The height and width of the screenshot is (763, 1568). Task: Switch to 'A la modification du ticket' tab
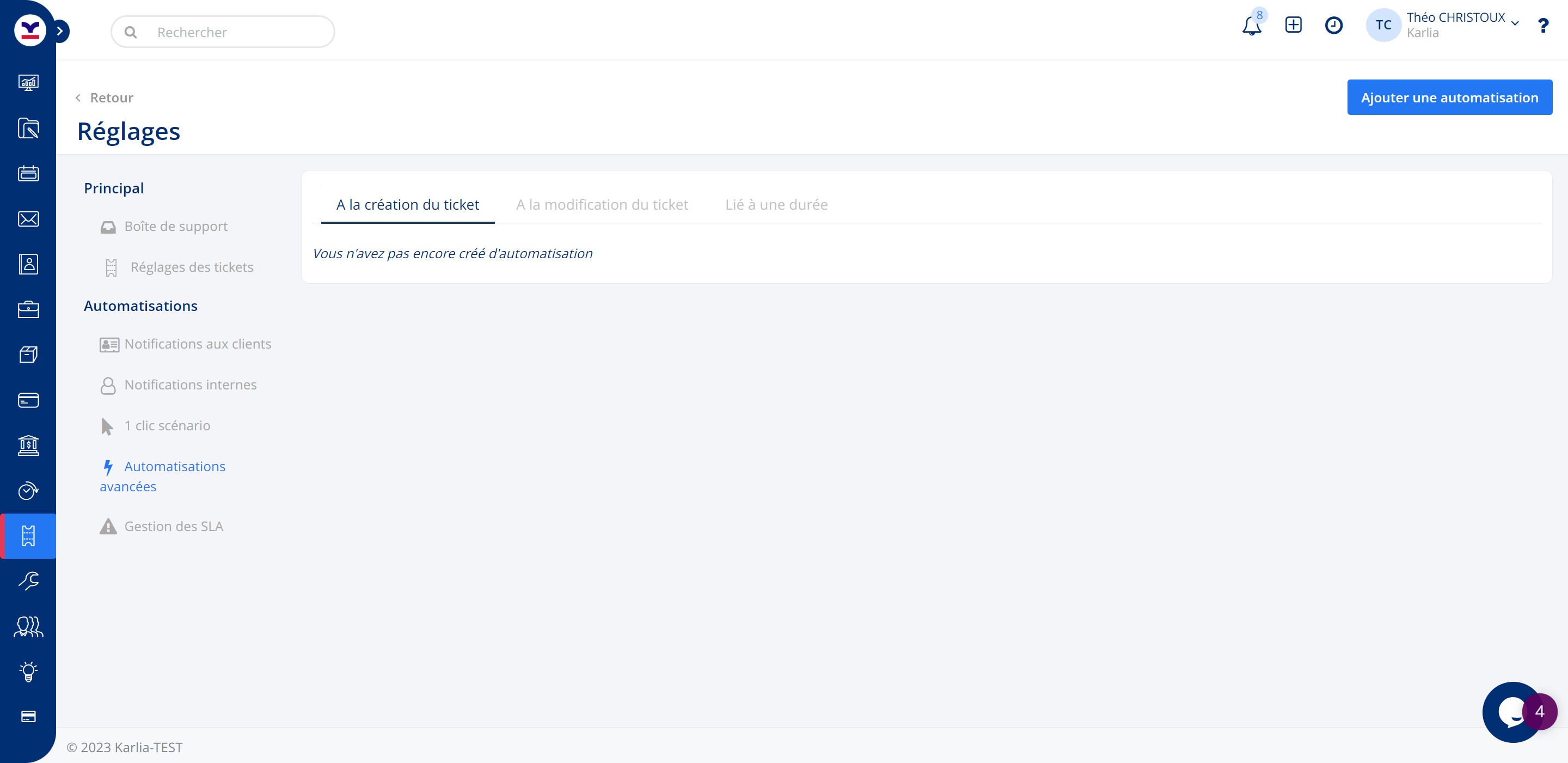pyautogui.click(x=602, y=205)
